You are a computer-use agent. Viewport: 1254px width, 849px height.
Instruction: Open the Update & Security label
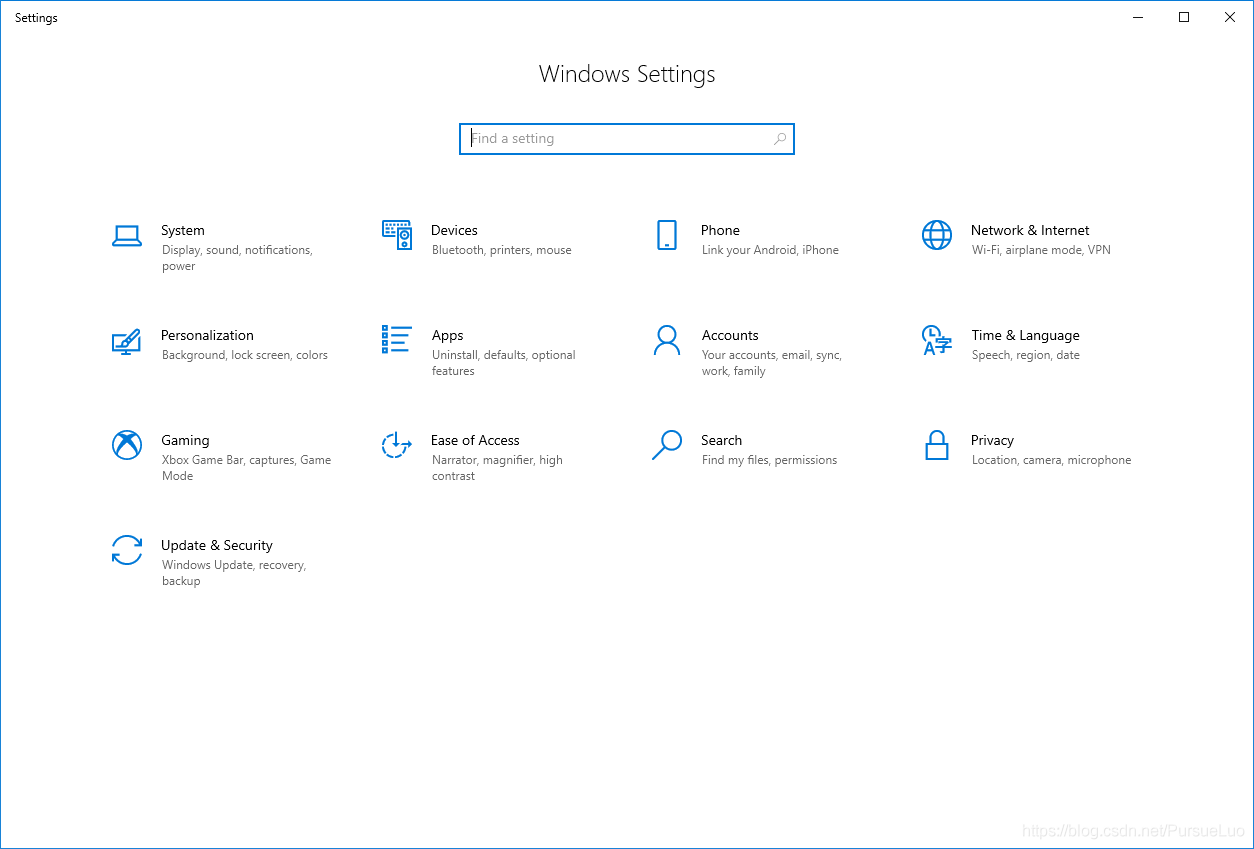217,546
